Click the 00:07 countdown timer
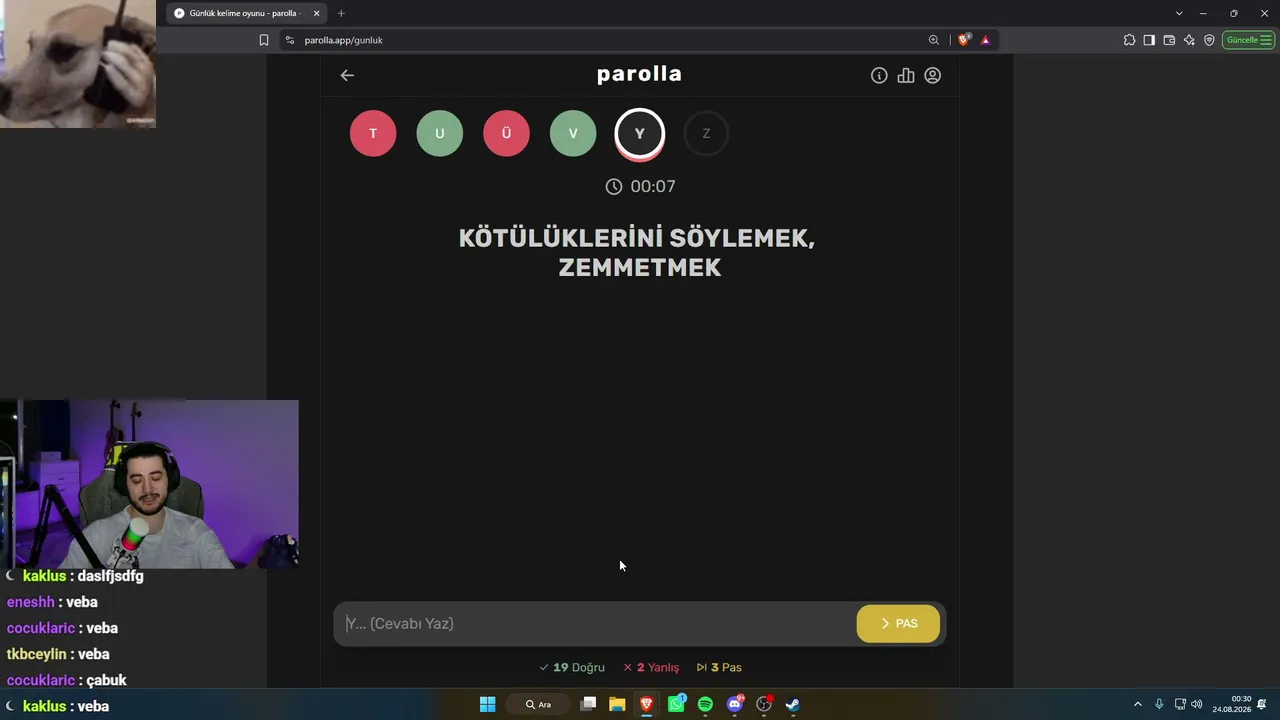The height and width of the screenshot is (720, 1280). coord(640,187)
